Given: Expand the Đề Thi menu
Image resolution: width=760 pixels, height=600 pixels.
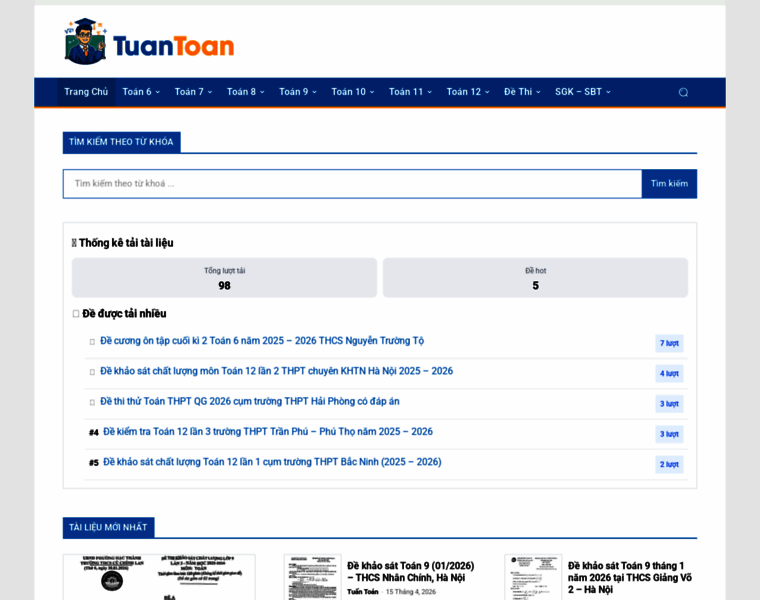Looking at the screenshot, I should pos(521,92).
